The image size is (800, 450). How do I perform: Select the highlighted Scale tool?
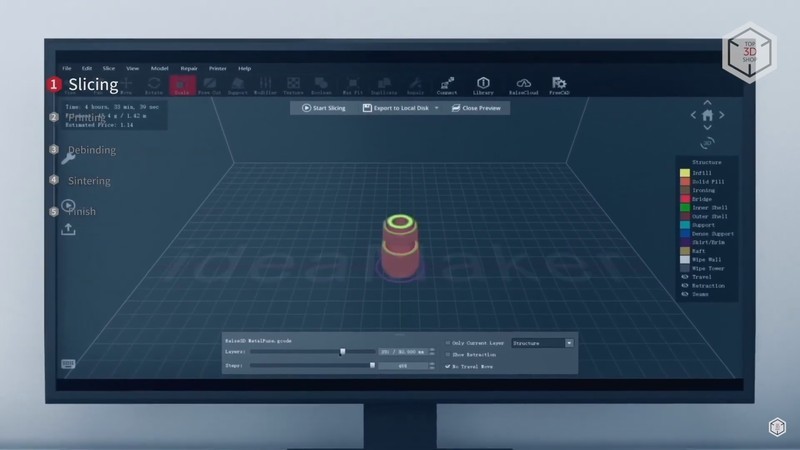point(182,86)
